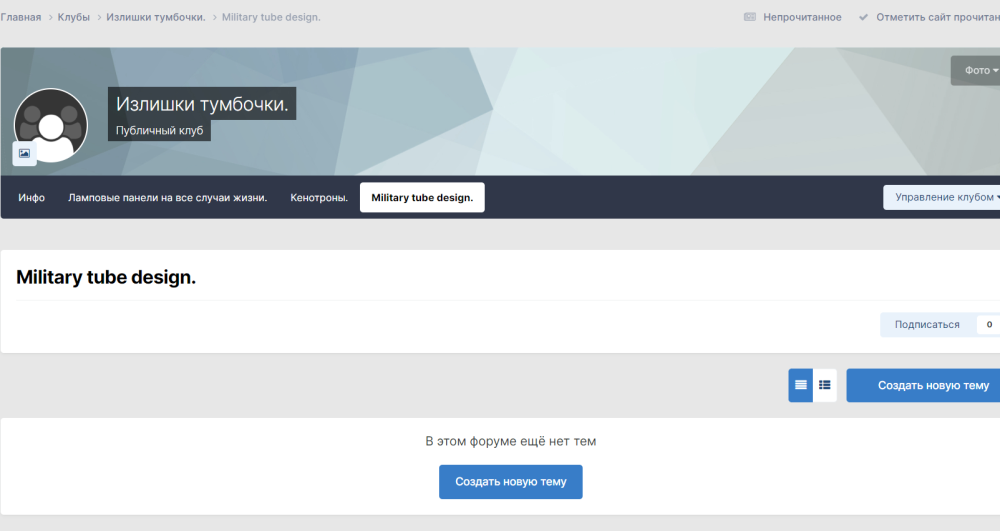
Task: Click the image upload icon on club avatar
Action: coord(24,154)
